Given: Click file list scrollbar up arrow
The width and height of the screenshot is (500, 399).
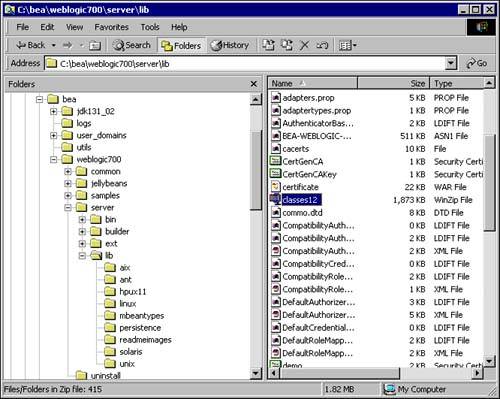Looking at the screenshot, I should coord(489,83).
